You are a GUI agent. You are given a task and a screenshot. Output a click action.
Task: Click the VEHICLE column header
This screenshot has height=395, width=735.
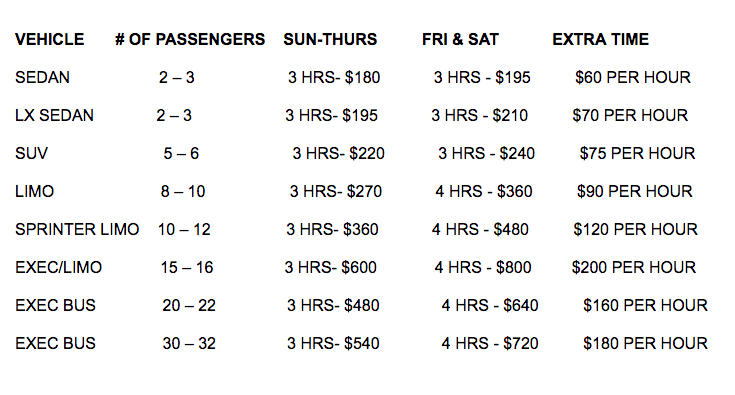(50, 39)
